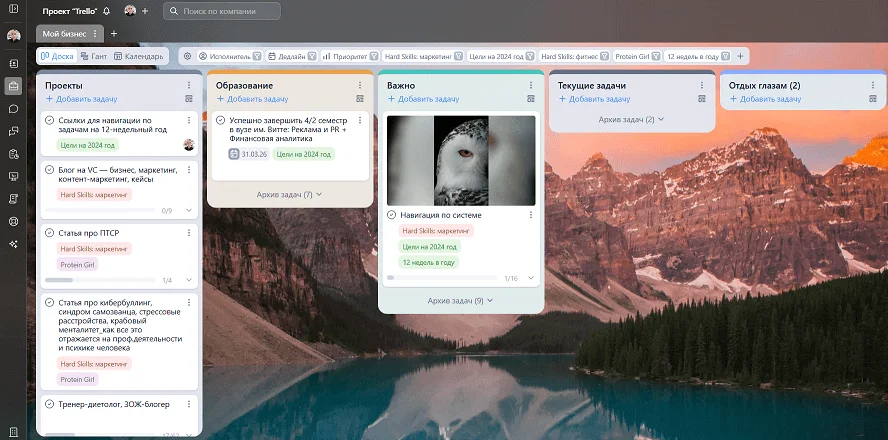Viewport: 888px width, 440px height.
Task: Expand subtasks chevron on Навигация по системе card
Action: tap(531, 278)
